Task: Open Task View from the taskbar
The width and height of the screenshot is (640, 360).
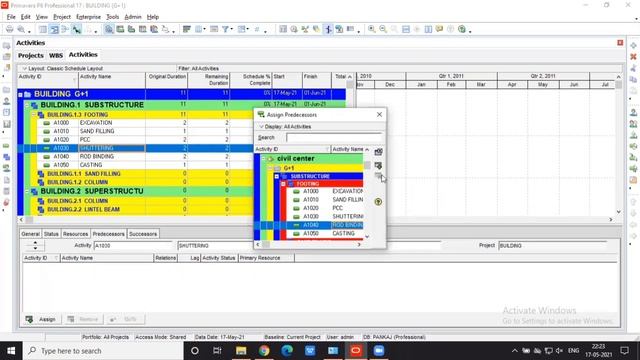Action: click(x=217, y=351)
